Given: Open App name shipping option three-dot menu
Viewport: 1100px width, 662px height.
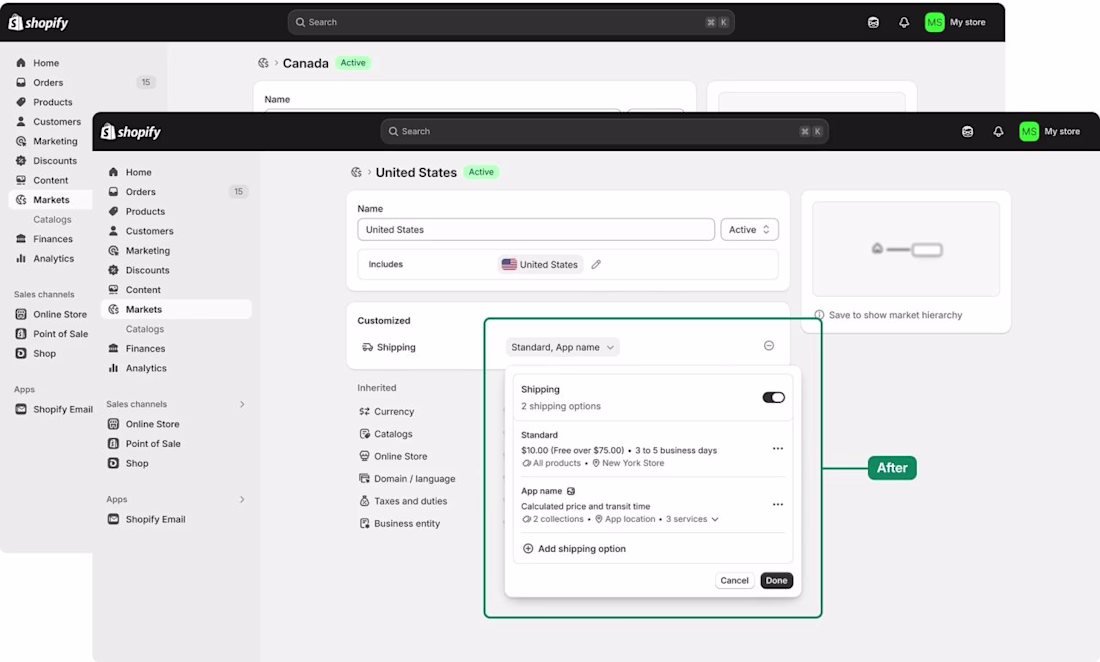Looking at the screenshot, I should coord(777,505).
